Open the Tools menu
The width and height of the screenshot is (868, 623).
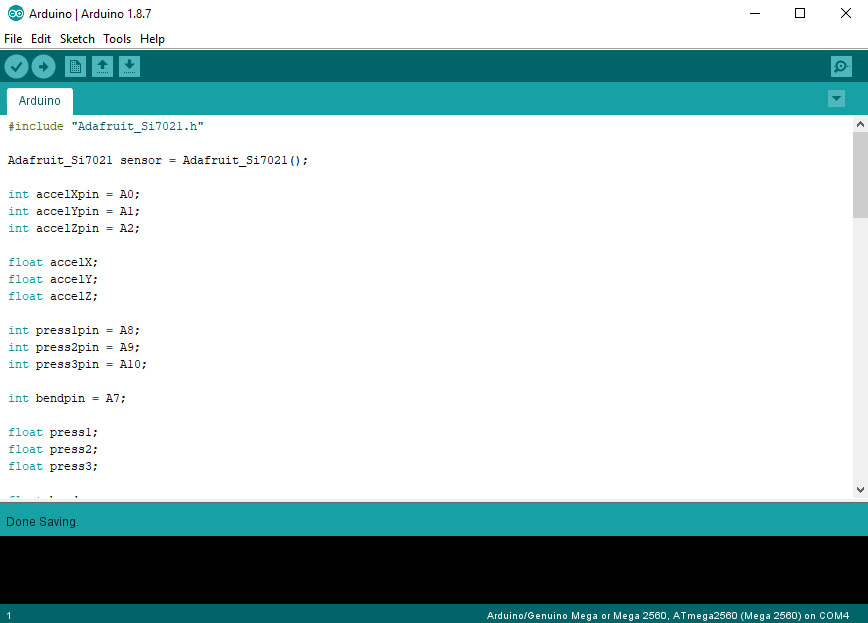(x=117, y=39)
